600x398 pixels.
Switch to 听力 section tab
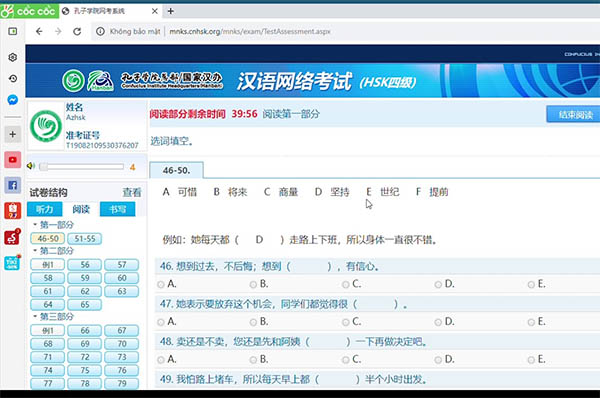point(44,209)
